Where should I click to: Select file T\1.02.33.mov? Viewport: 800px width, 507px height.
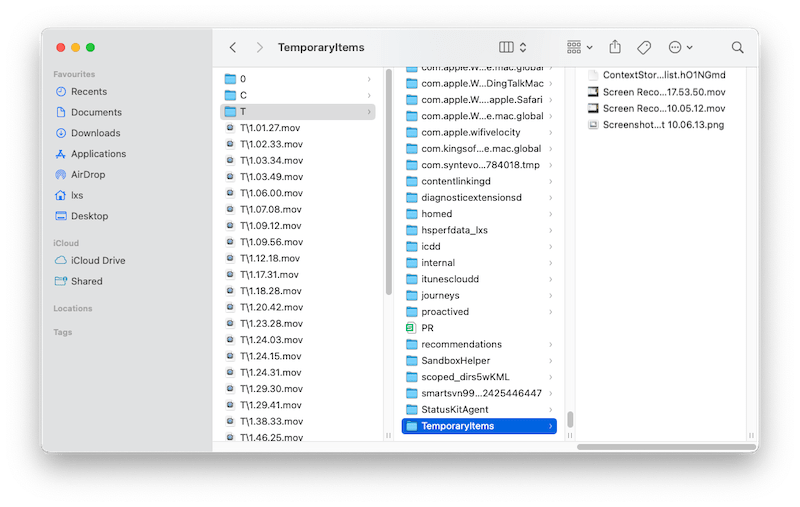(x=298, y=144)
